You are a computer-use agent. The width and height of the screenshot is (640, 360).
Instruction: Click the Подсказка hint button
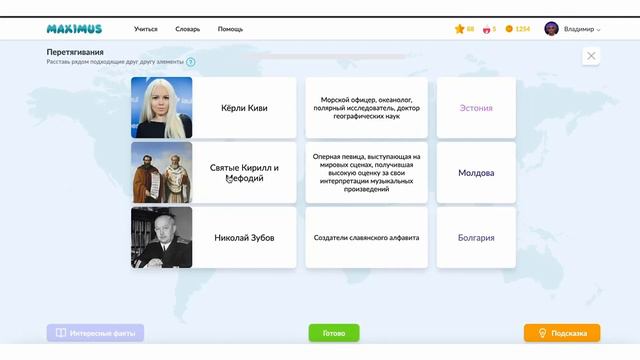coord(562,333)
